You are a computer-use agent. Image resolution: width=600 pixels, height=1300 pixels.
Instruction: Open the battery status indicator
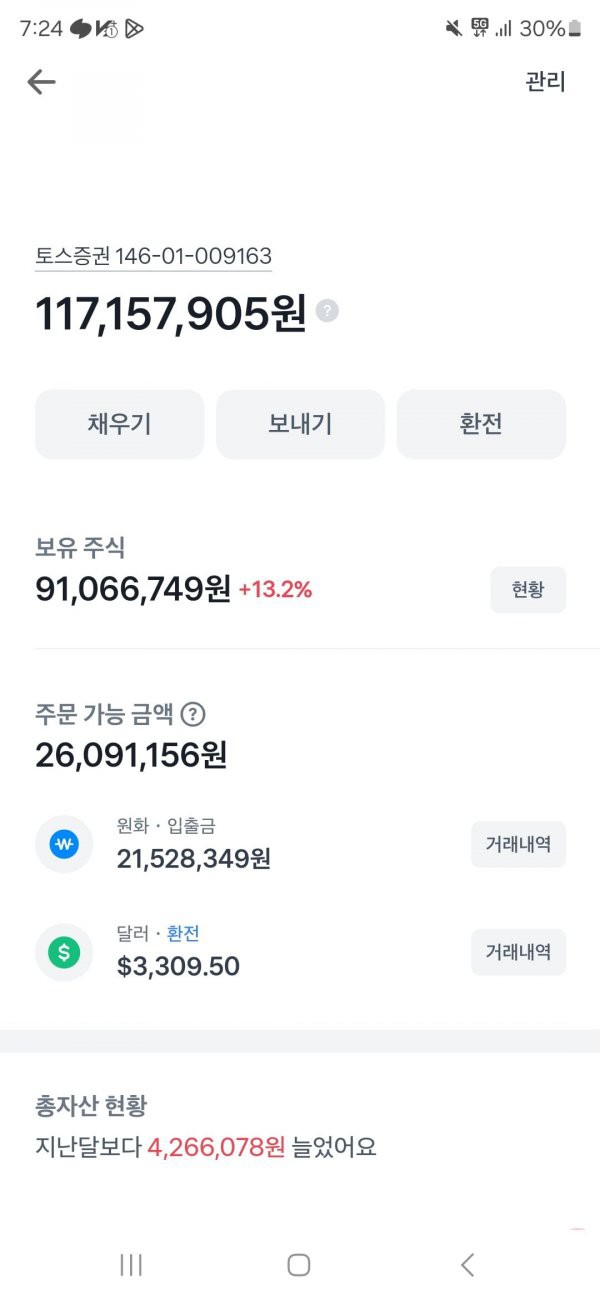[x=574, y=29]
